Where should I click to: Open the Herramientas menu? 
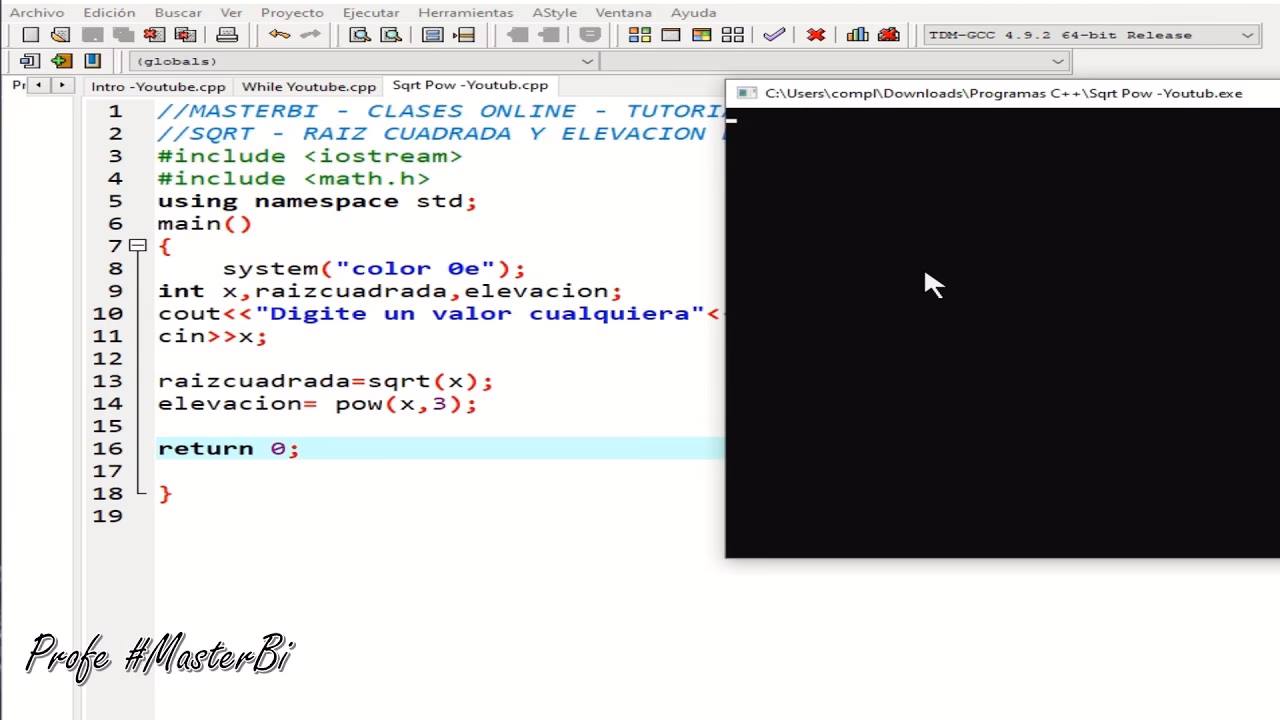click(x=465, y=13)
